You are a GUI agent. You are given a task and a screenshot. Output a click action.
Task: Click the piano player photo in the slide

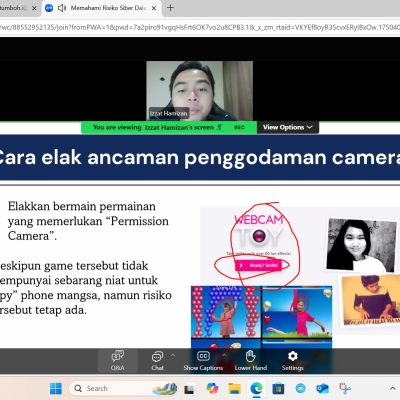click(370, 300)
